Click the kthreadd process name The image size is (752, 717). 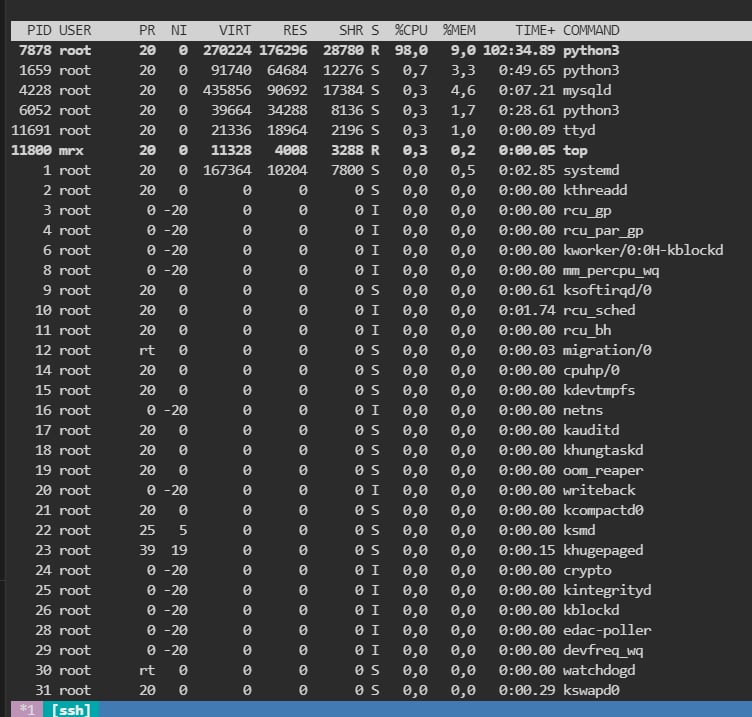[x=595, y=190]
